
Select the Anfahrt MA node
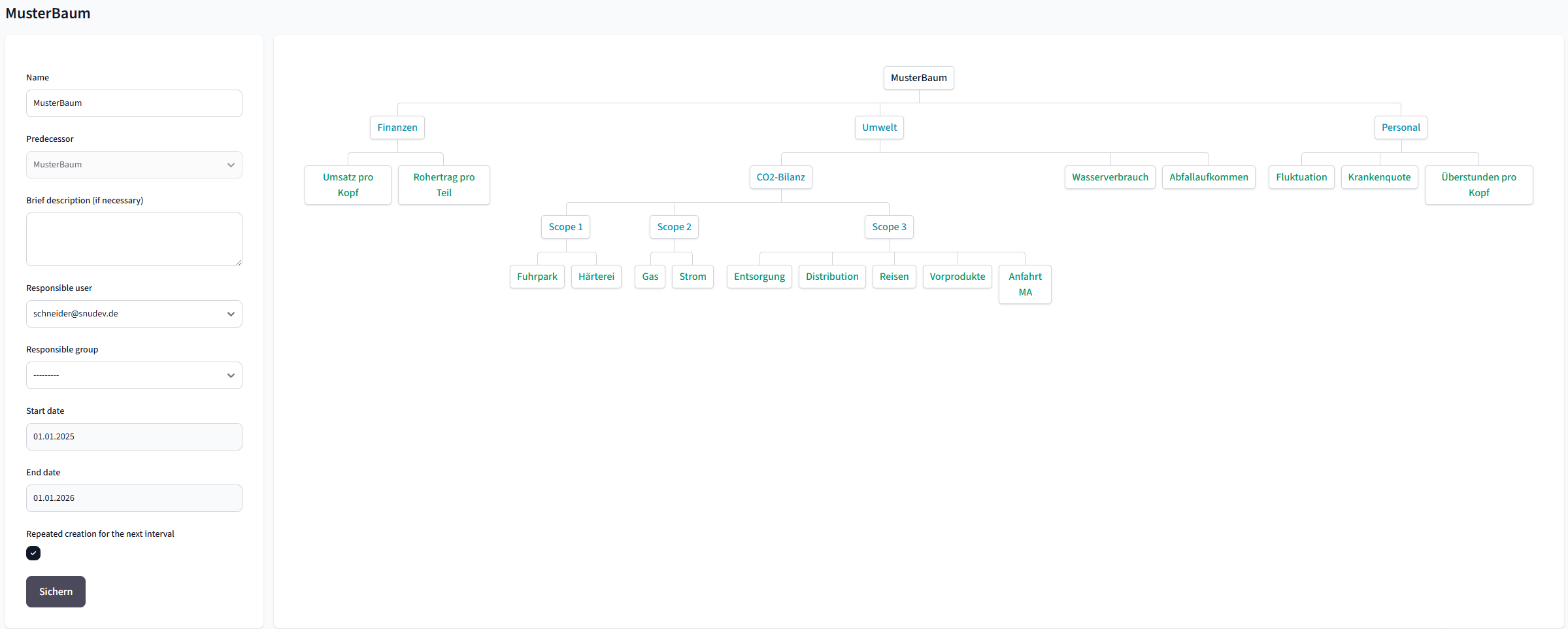pyautogui.click(x=1025, y=284)
